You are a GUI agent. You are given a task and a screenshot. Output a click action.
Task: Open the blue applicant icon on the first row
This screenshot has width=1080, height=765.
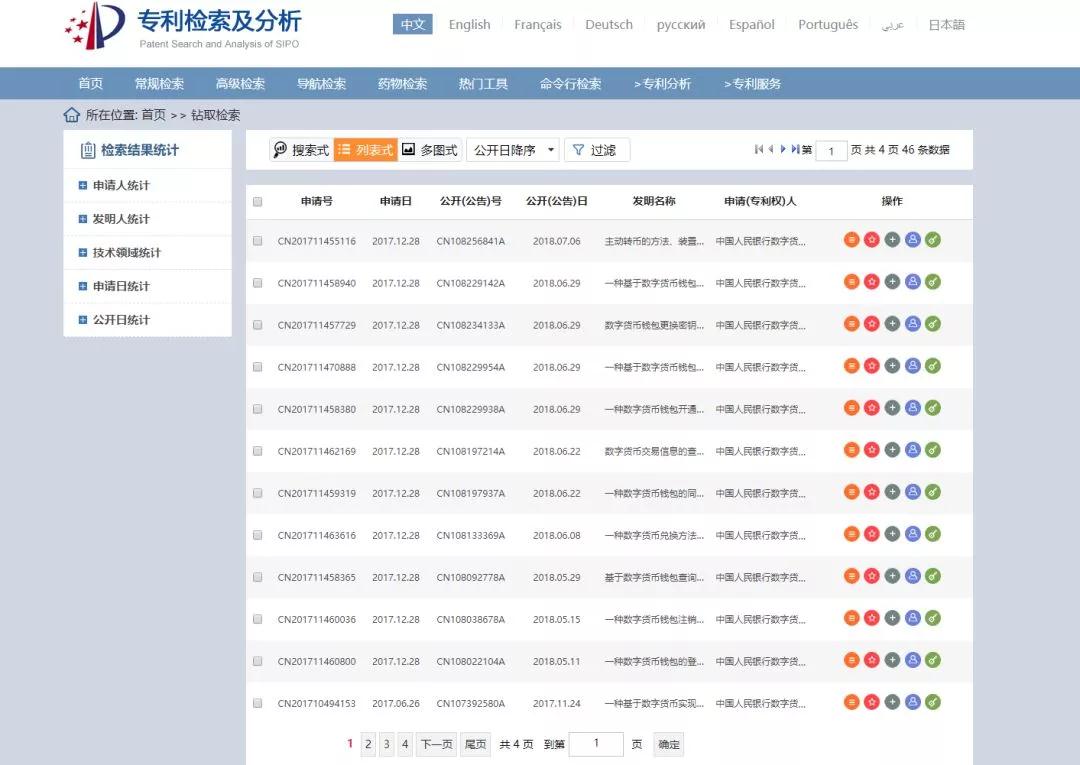tap(912, 239)
